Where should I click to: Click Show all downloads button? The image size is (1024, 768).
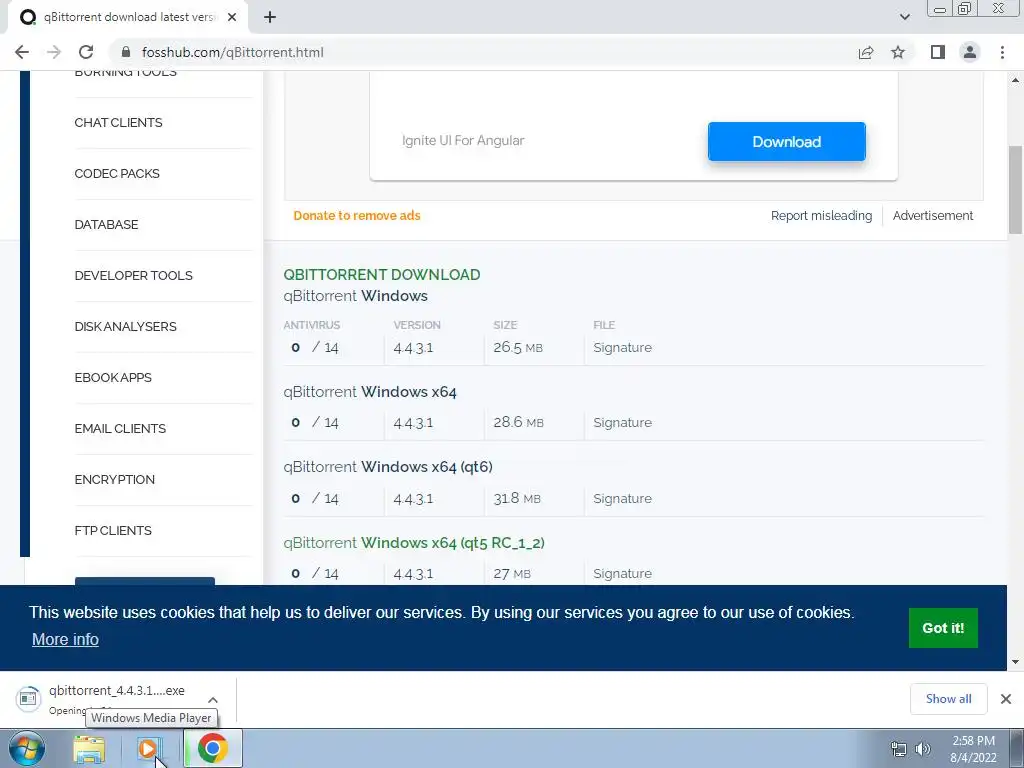(x=948, y=699)
